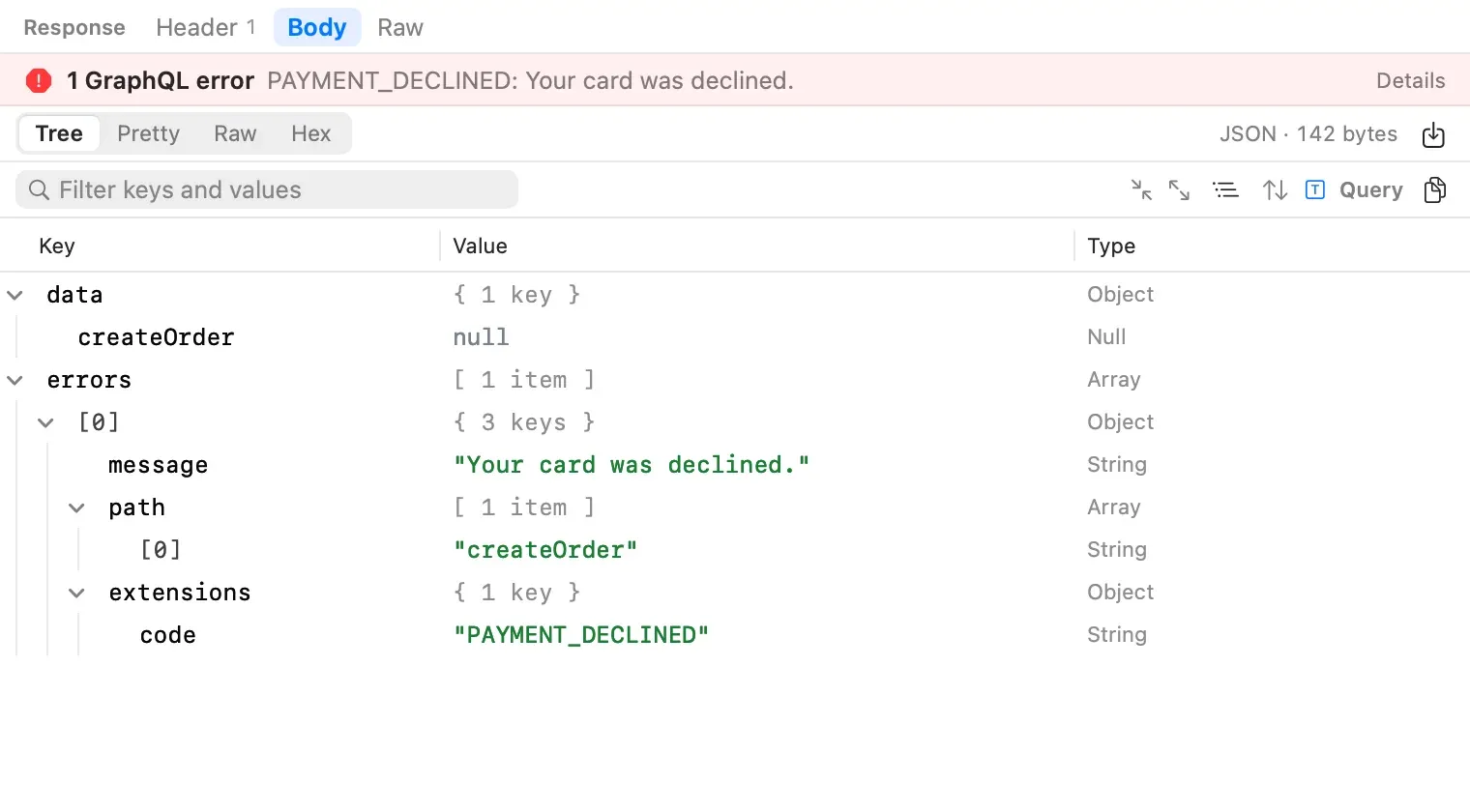Switch to the Hex view
This screenshot has width=1470, height=812.
[311, 133]
